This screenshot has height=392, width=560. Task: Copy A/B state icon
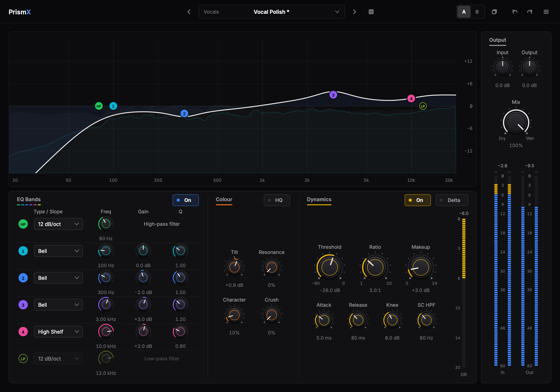coord(494,12)
